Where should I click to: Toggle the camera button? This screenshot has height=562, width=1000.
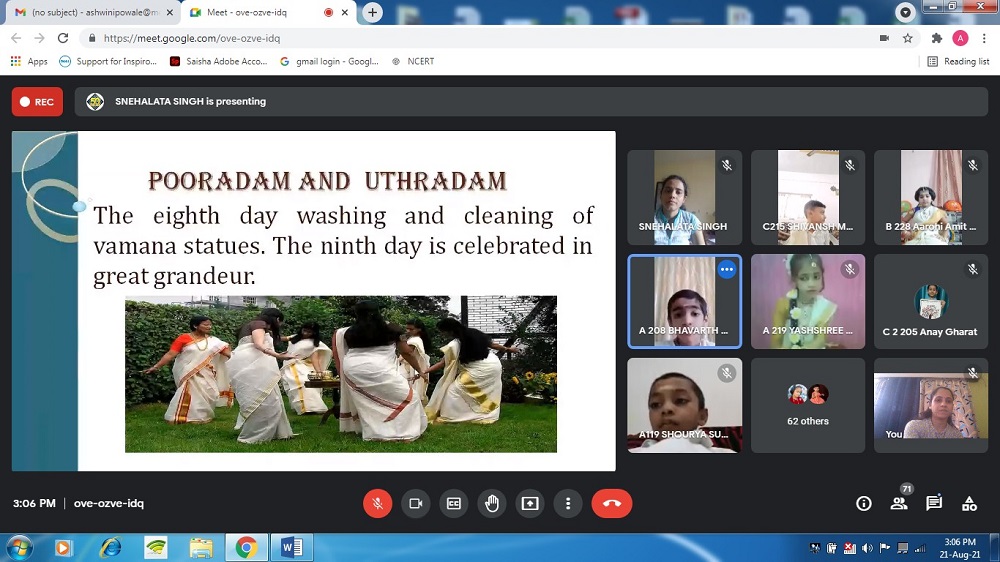(415, 503)
